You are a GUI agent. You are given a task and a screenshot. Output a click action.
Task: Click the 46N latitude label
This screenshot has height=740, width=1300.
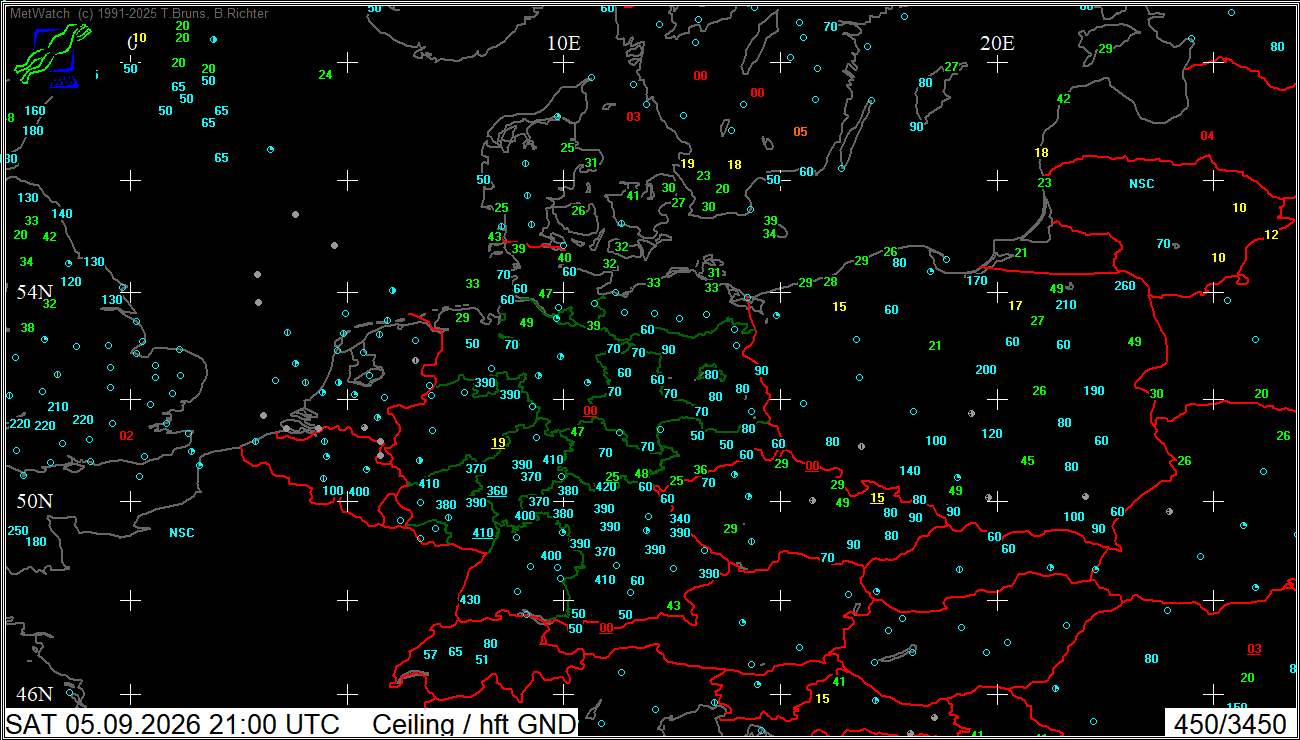coord(34,694)
